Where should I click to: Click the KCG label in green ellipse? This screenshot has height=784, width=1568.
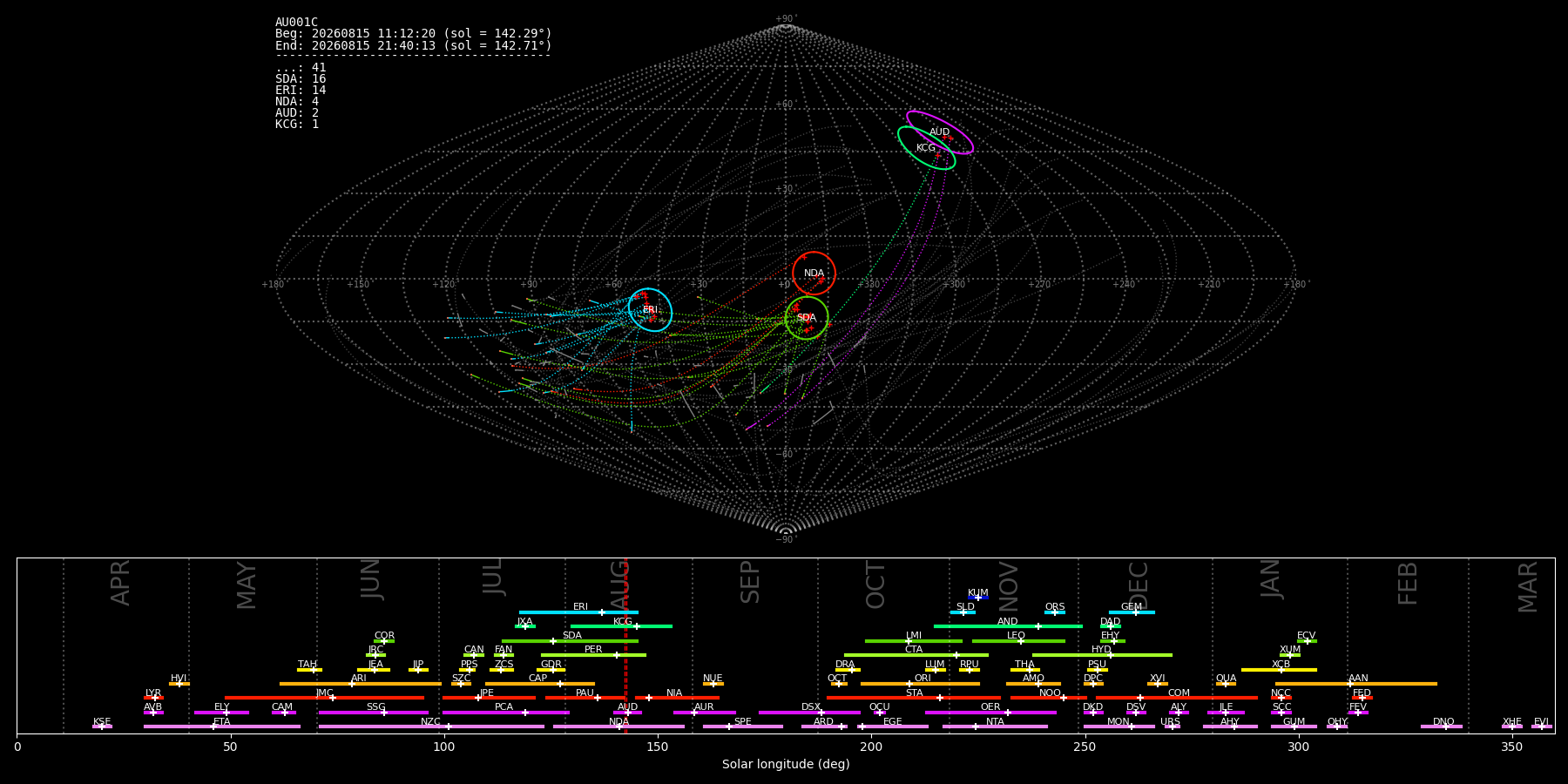(925, 148)
